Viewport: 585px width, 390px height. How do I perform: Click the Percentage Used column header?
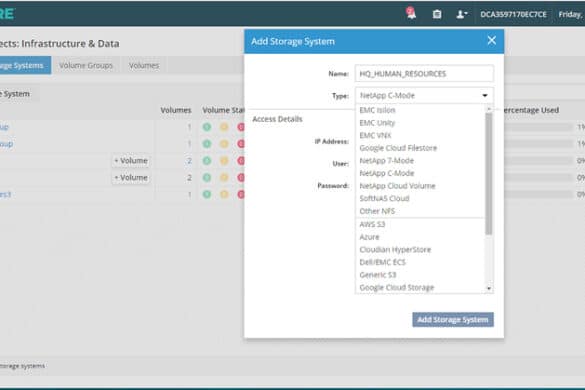click(531, 110)
